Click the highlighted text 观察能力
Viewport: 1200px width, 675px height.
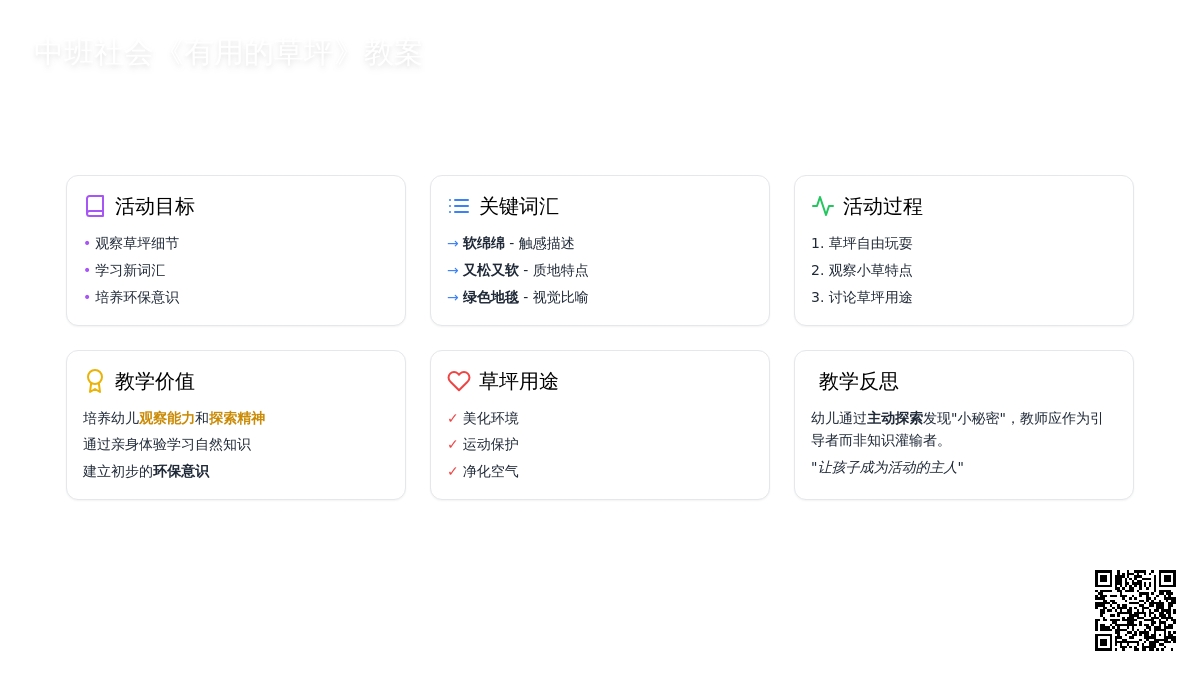tap(167, 418)
